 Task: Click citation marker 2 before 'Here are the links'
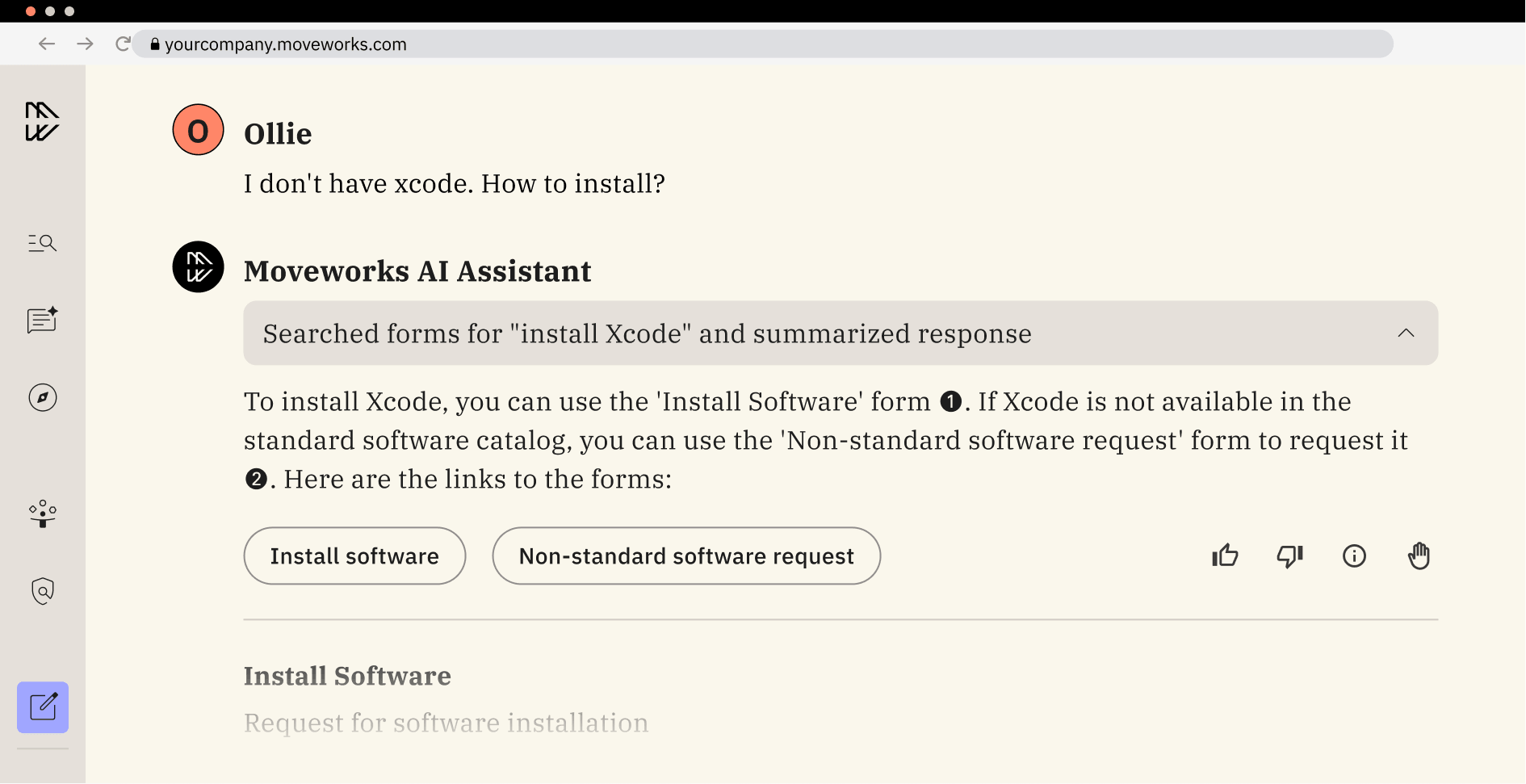pos(256,479)
